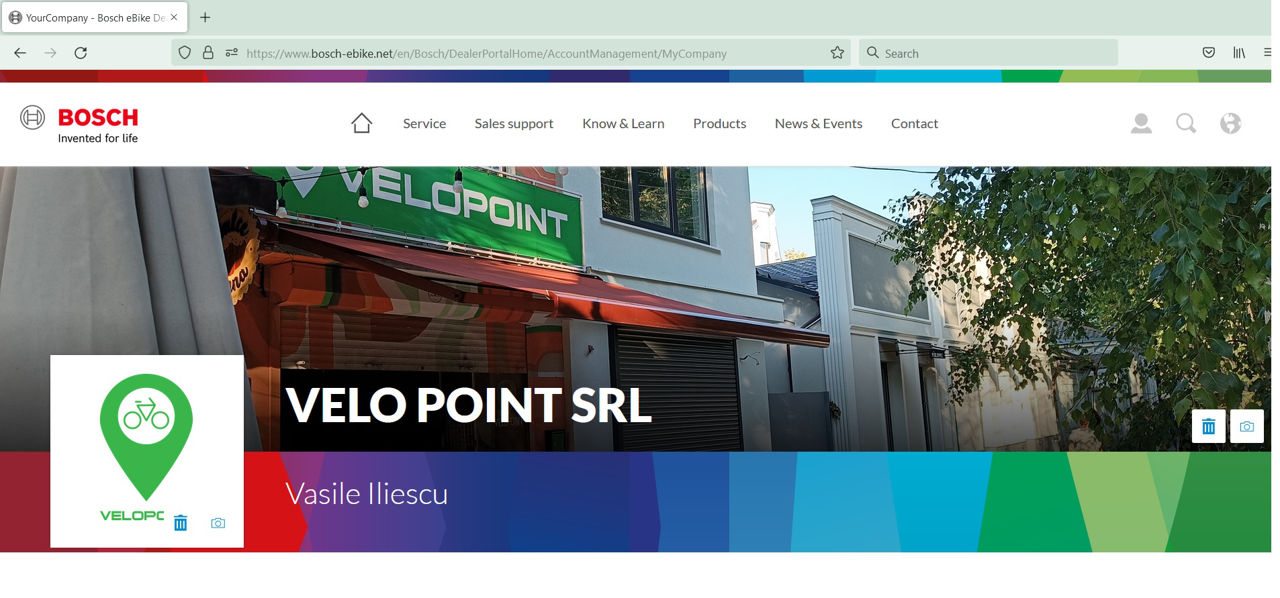1280x598 pixels.
Task: Open the user account profile icon
Action: (x=1141, y=123)
